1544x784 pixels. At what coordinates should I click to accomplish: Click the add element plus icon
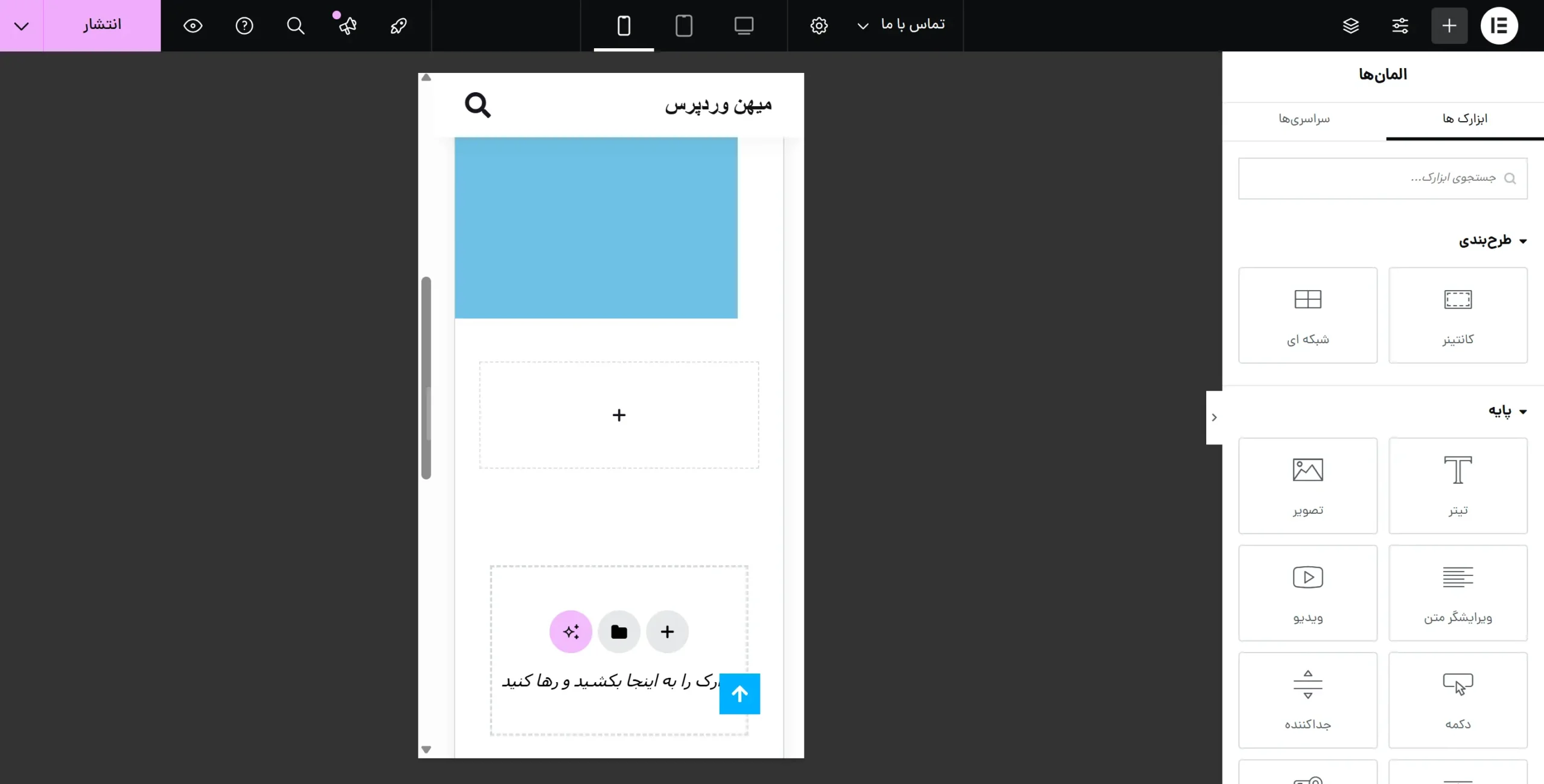pos(1449,25)
